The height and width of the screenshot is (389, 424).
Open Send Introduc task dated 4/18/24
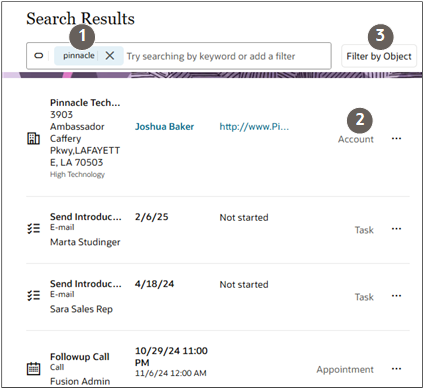click(x=86, y=284)
